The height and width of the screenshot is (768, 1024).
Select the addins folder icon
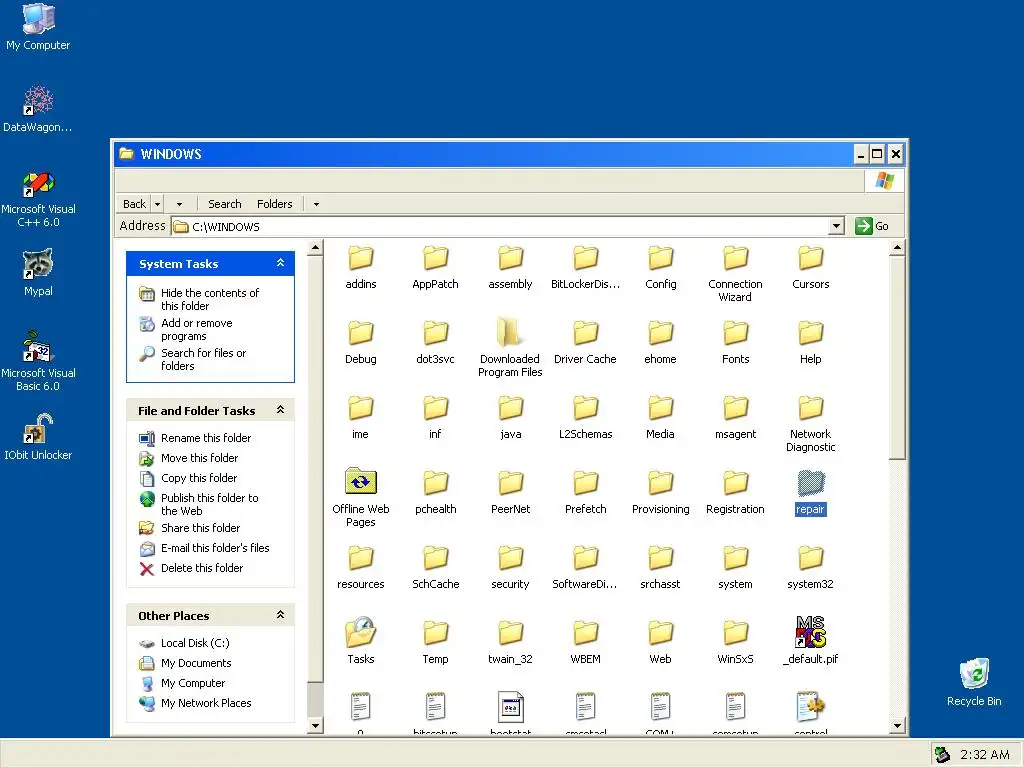(x=360, y=257)
